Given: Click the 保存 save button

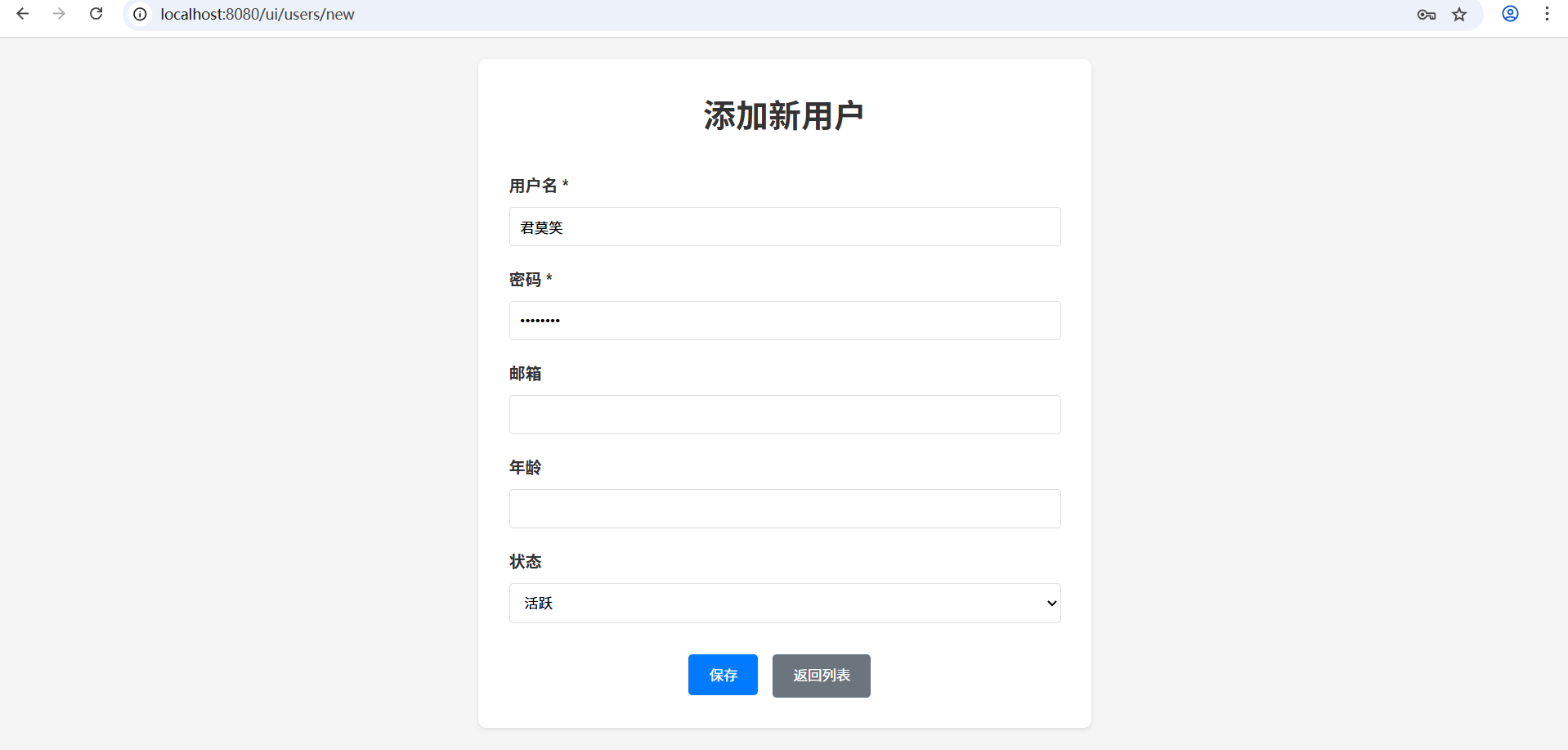Looking at the screenshot, I should click(x=722, y=675).
